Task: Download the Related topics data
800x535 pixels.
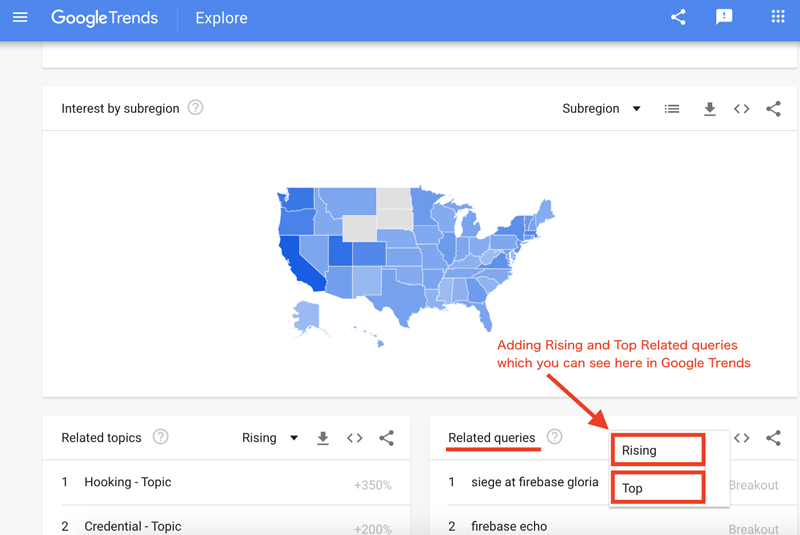Action: (323, 438)
